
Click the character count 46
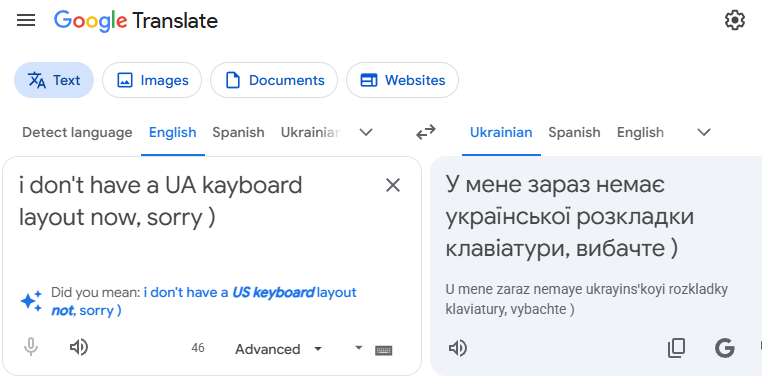198,348
